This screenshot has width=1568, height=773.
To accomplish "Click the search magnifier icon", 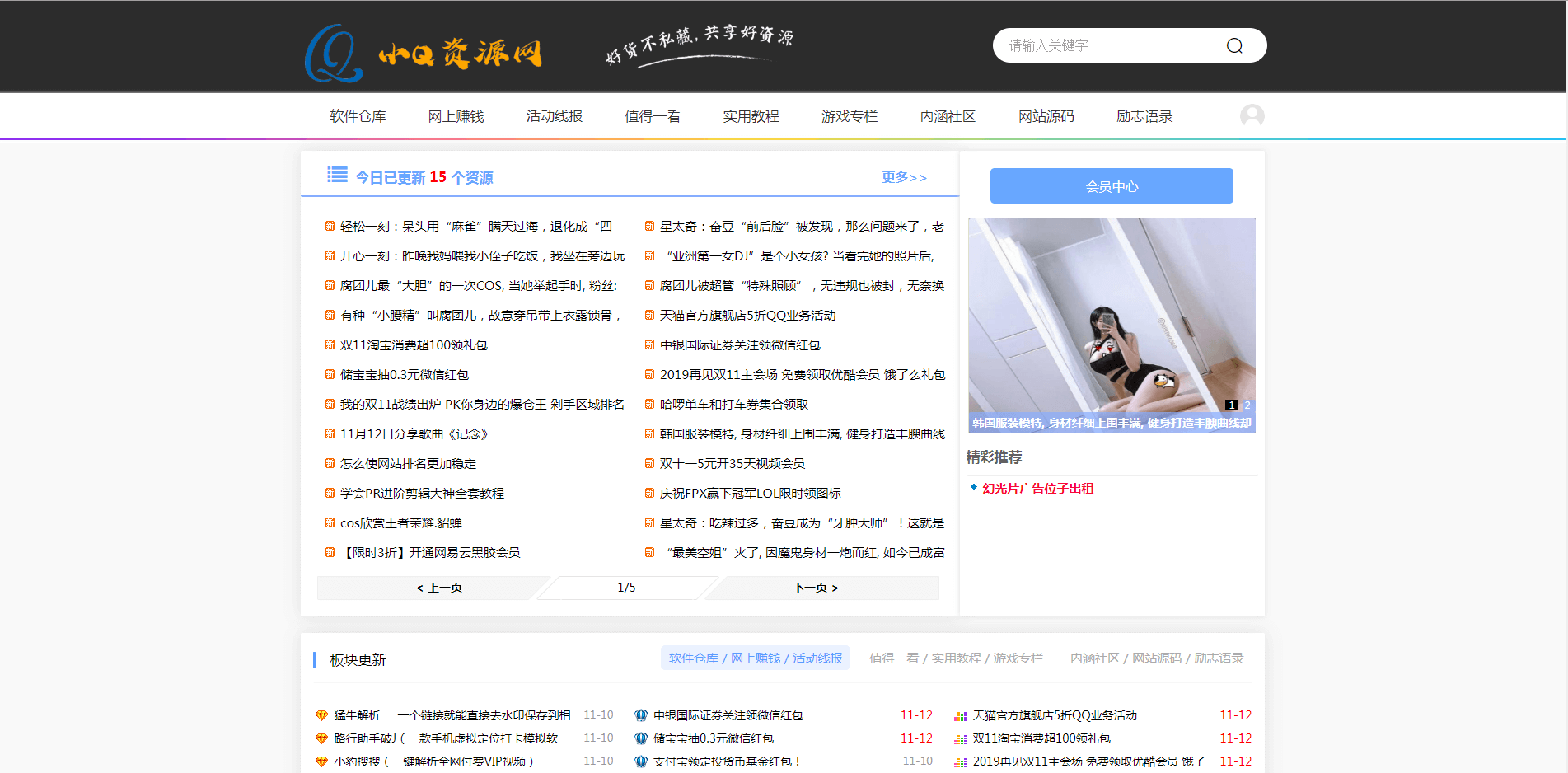I will tap(1233, 46).
